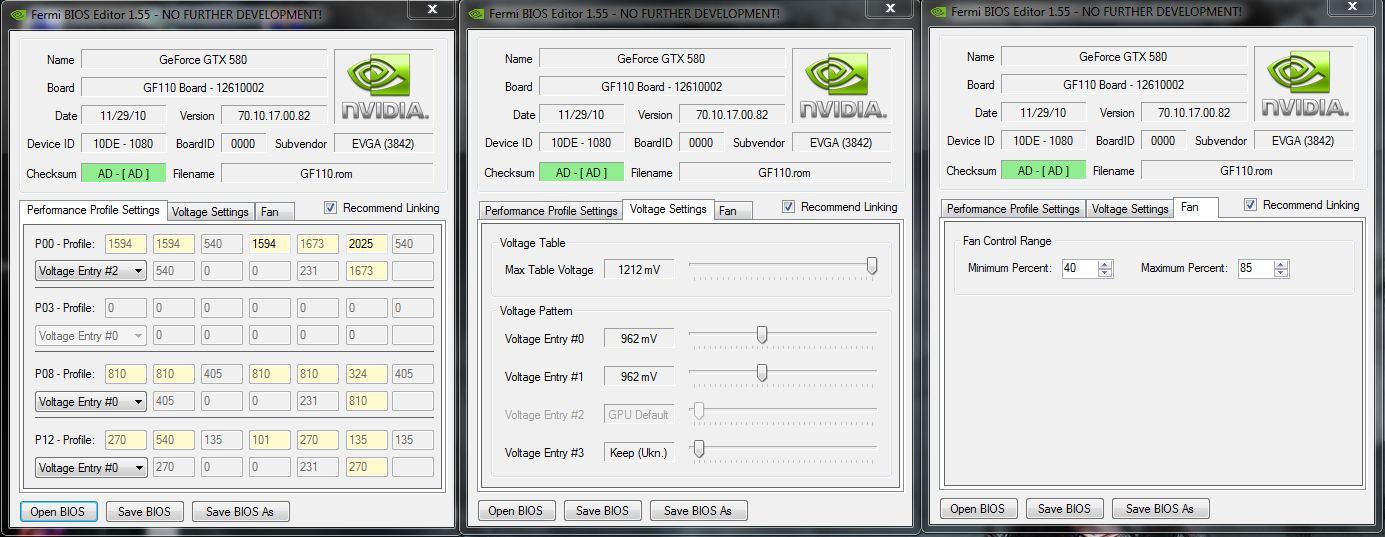This screenshot has height=537, width=1385.
Task: Click Save BIOS As in Voltage Settings window
Action: tap(698, 510)
